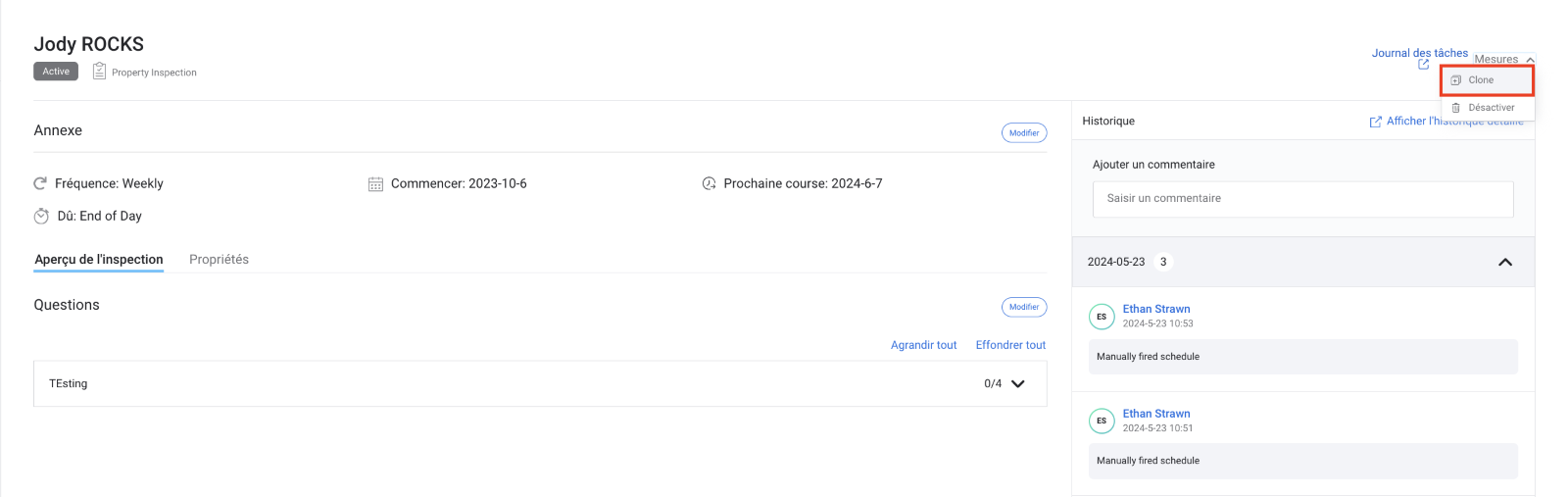Focus the Saisir un commentaire field
The image size is (1568, 497).
pyautogui.click(x=1302, y=199)
